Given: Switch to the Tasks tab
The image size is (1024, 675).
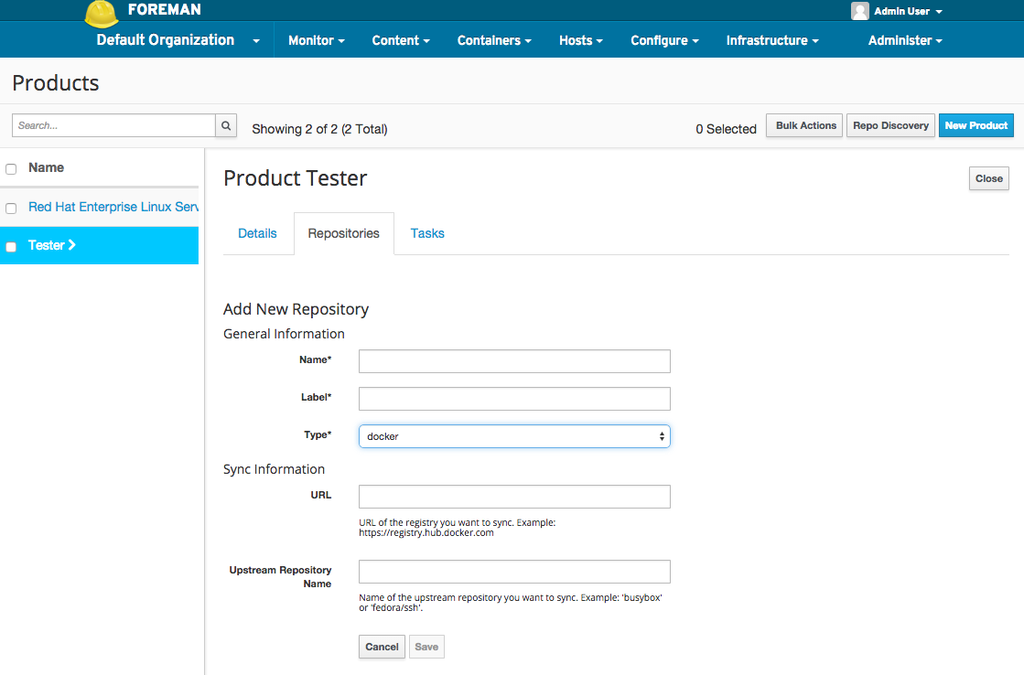Looking at the screenshot, I should 427,234.
